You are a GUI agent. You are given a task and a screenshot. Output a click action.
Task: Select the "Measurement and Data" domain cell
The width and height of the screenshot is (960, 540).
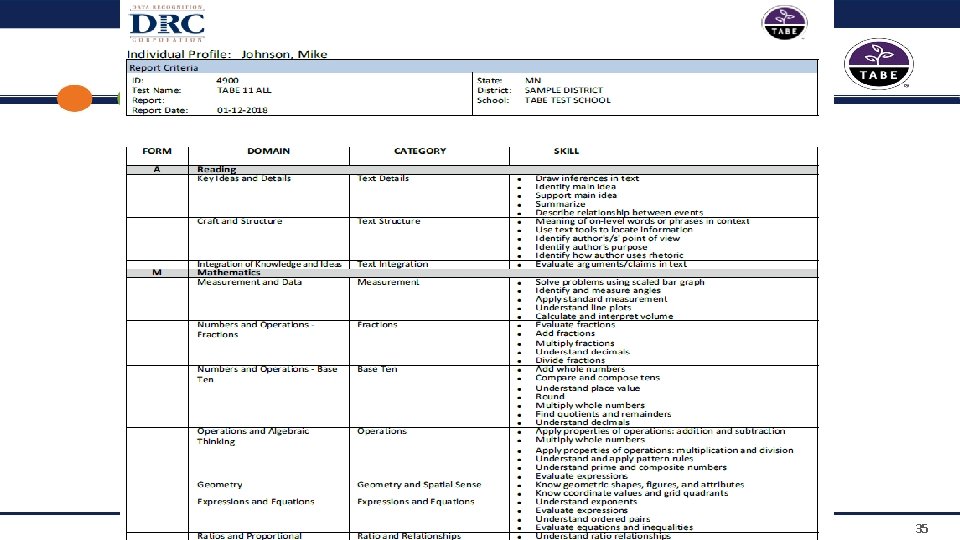[x=249, y=282]
